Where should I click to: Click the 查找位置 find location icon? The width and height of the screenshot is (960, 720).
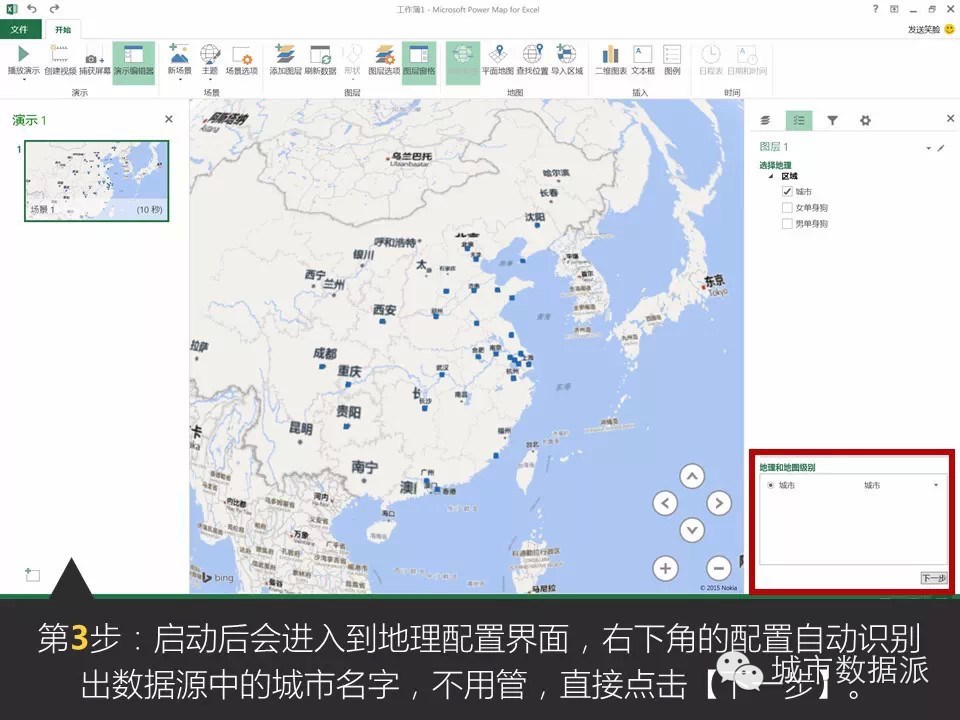pyautogui.click(x=532, y=54)
